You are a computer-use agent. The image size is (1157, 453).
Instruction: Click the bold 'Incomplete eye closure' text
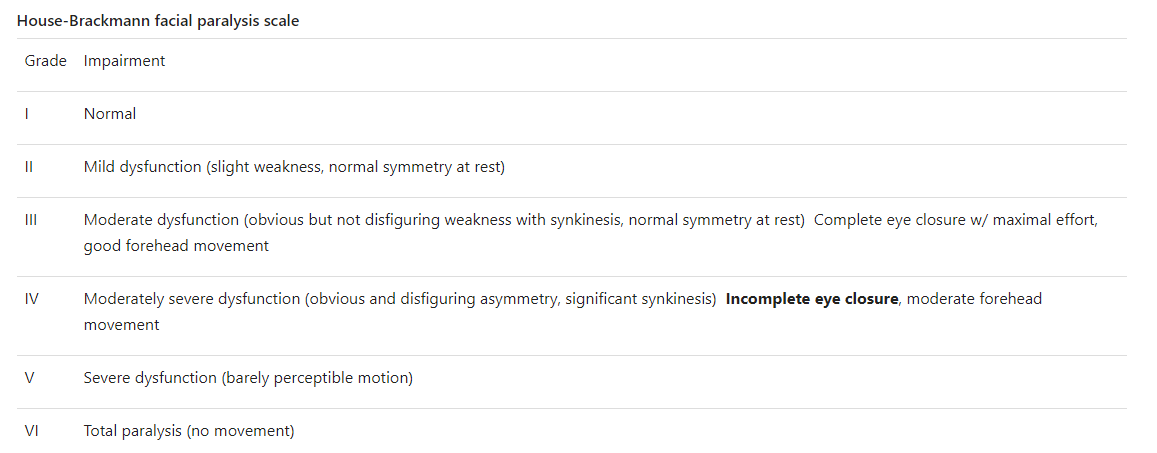pos(811,299)
